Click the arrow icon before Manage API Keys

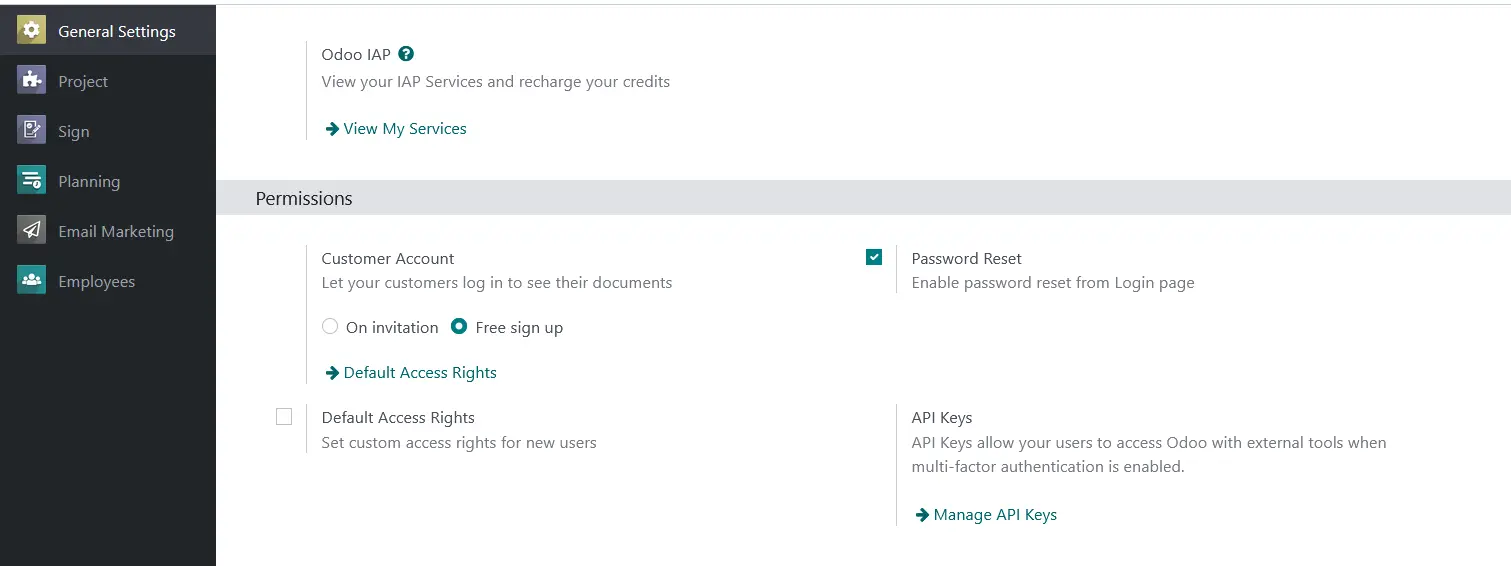(x=922, y=515)
